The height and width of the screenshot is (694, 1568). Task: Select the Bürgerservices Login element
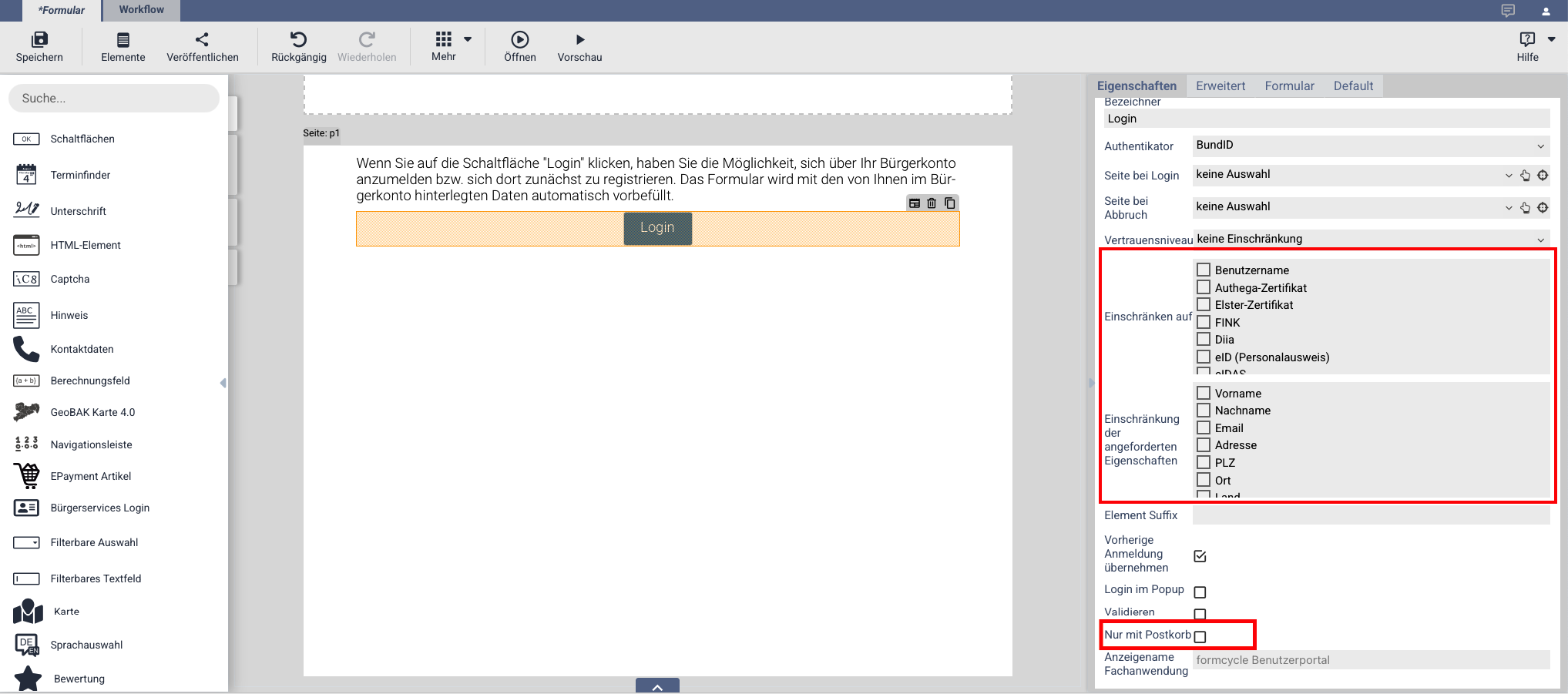pos(100,508)
